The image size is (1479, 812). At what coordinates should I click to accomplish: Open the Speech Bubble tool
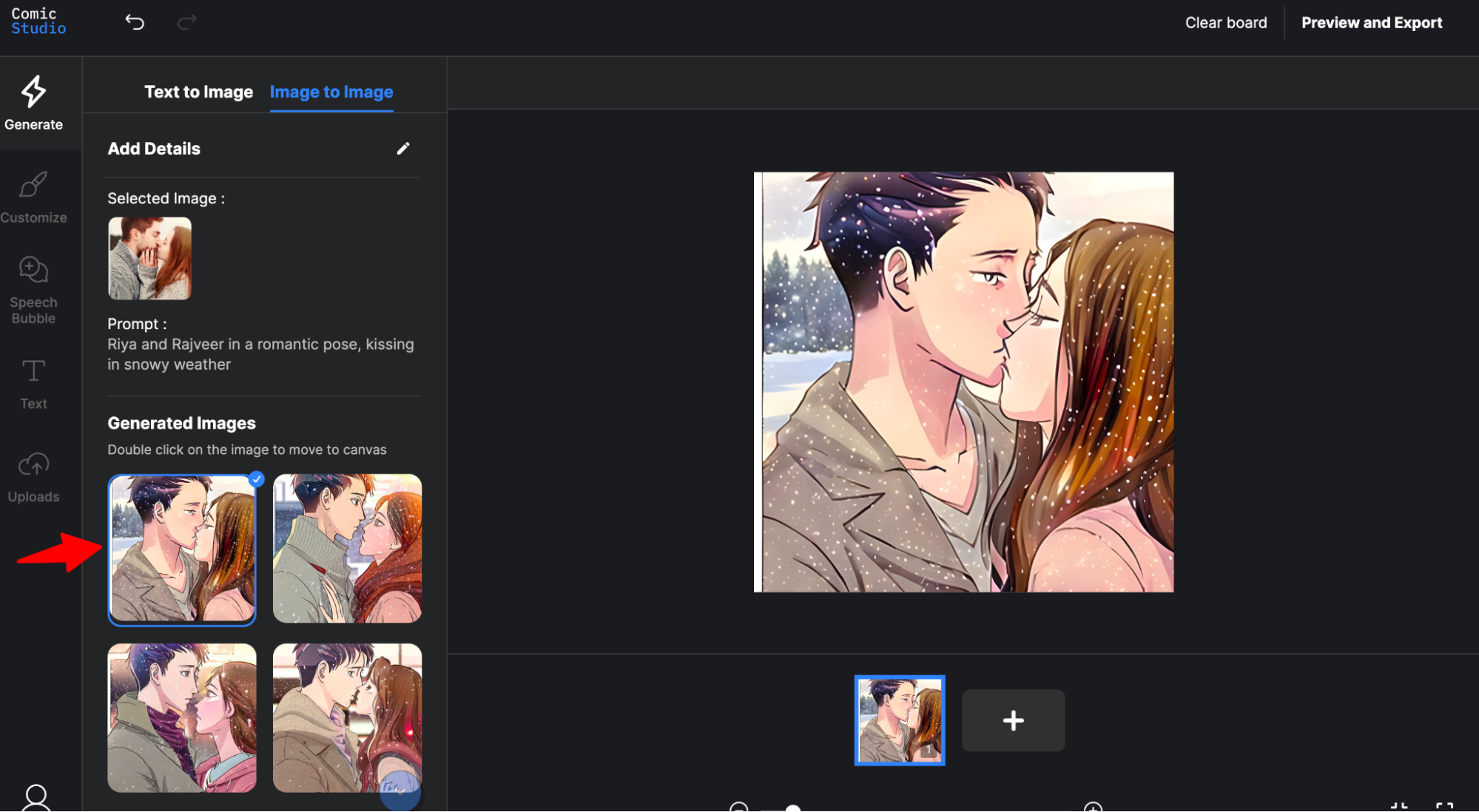point(33,291)
